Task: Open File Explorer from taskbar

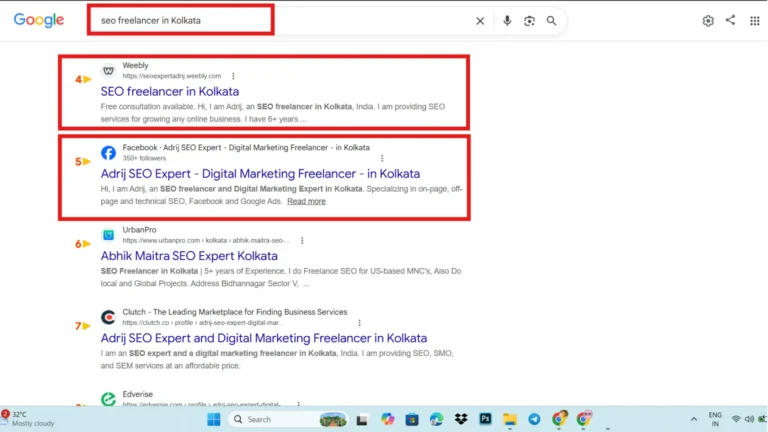Action: coord(510,419)
